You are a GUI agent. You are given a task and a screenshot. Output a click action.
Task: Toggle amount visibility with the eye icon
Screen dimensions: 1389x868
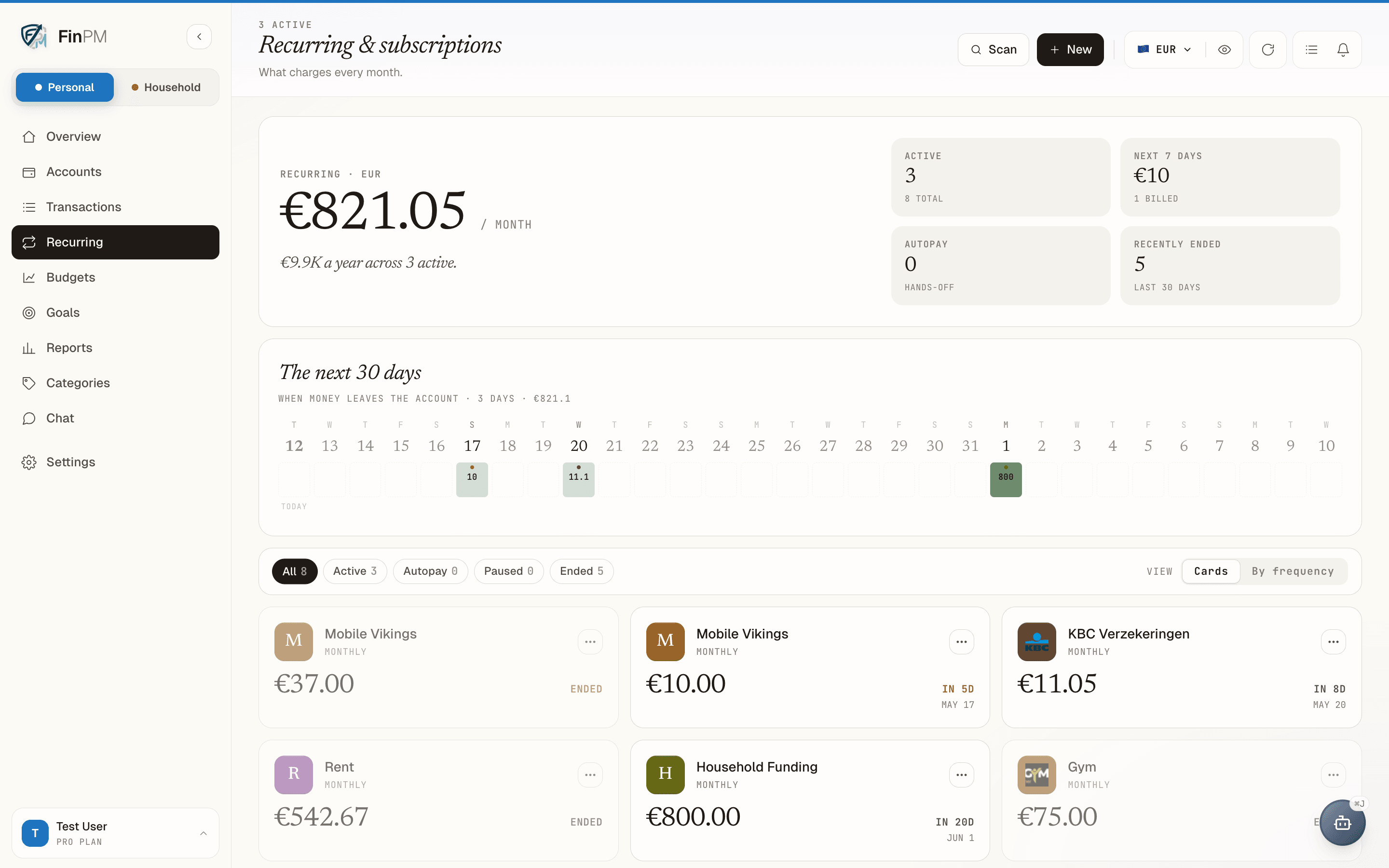(x=1224, y=49)
